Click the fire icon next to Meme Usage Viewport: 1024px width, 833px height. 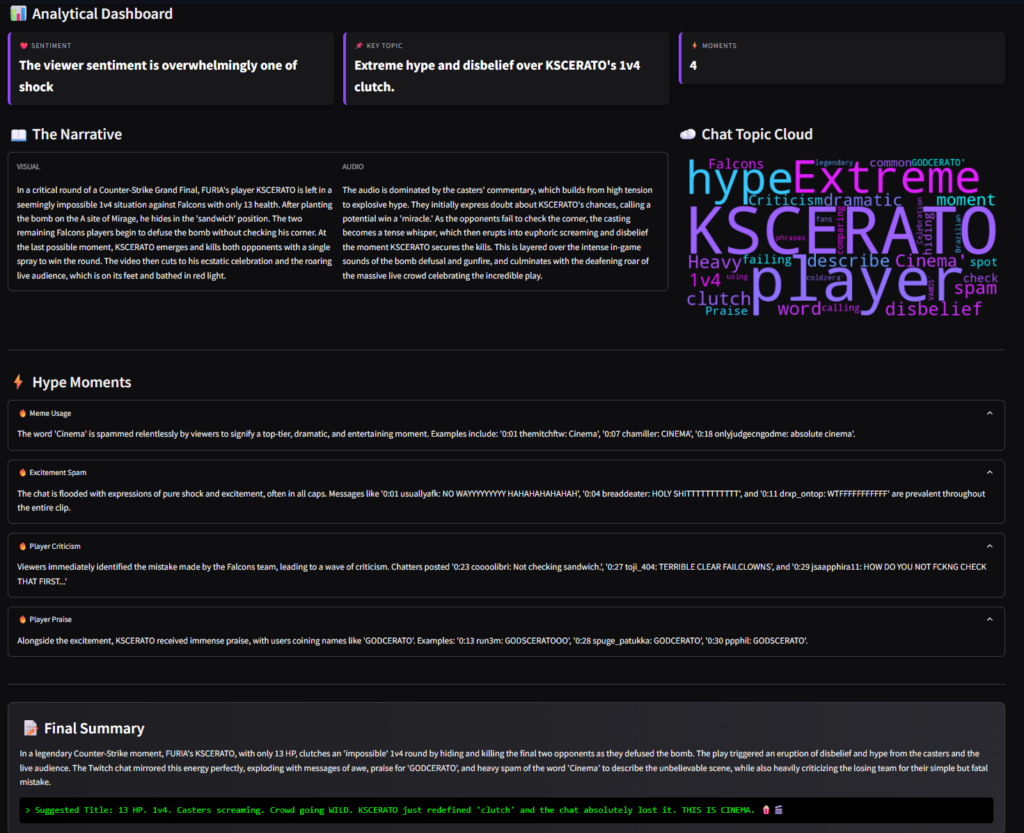[x=22, y=413]
